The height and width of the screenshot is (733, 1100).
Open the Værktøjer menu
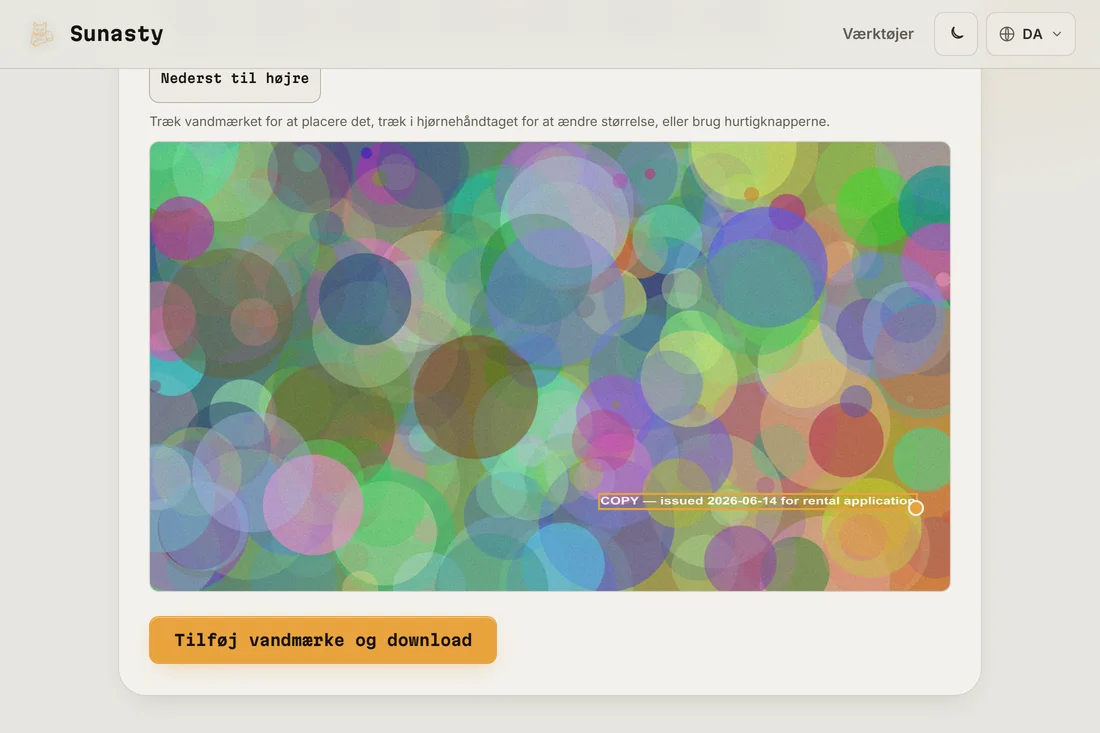(x=878, y=34)
